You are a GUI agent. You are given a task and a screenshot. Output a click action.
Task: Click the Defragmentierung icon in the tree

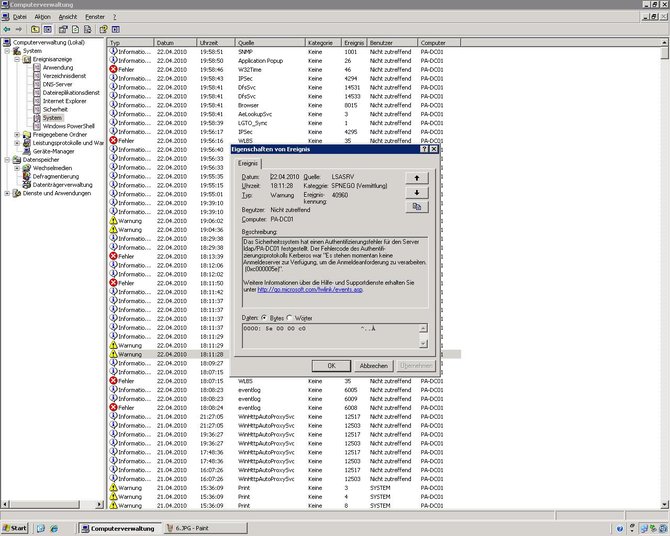pyautogui.click(x=26, y=176)
